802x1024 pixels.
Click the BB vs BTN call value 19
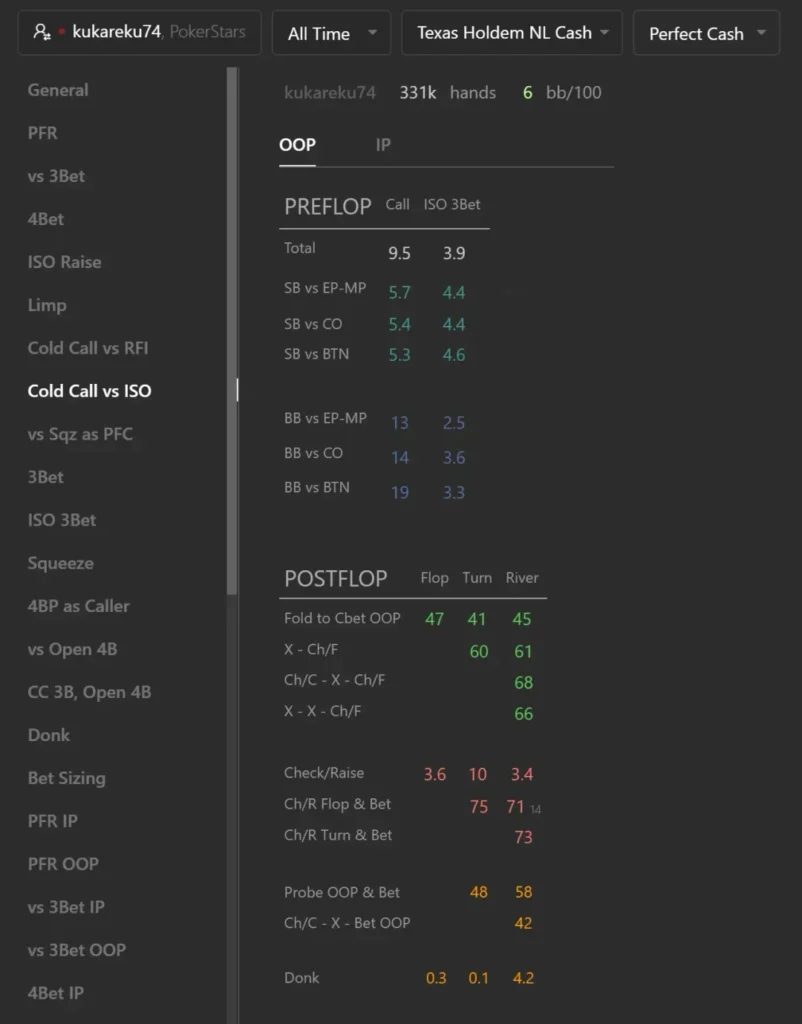tap(400, 492)
